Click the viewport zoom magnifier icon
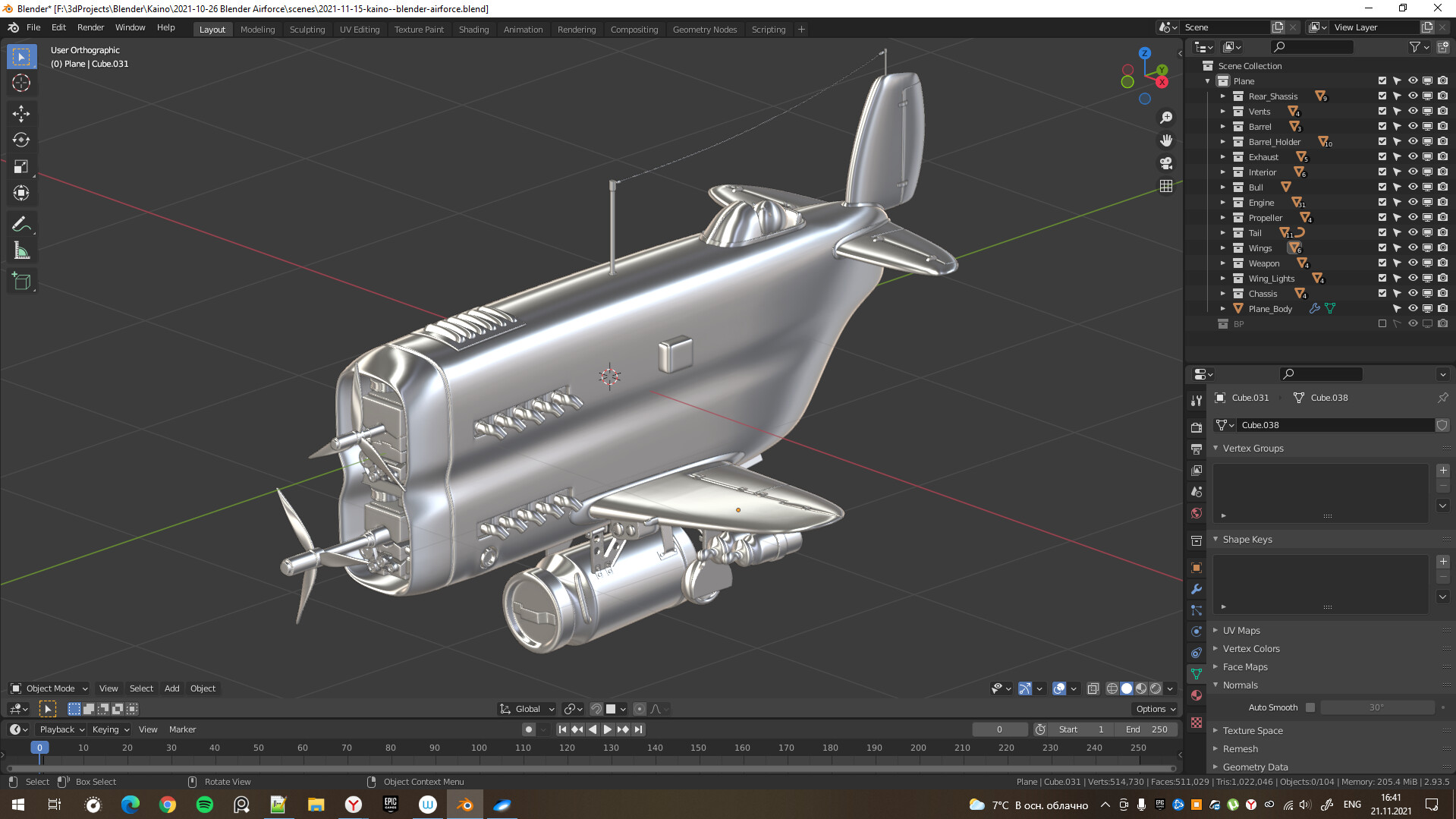The width and height of the screenshot is (1456, 819). click(1166, 118)
